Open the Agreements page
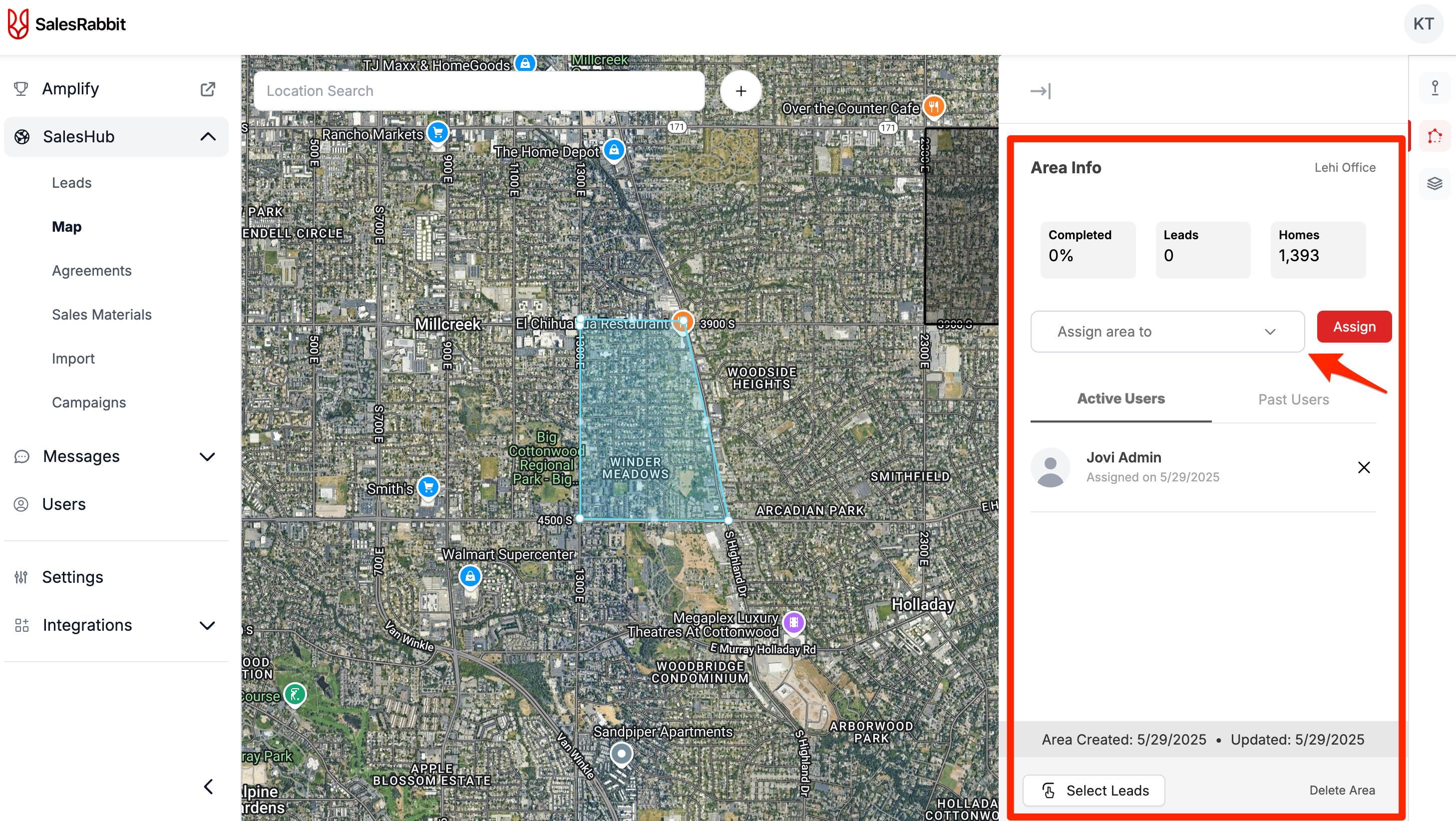This screenshot has width=1456, height=821. click(91, 271)
